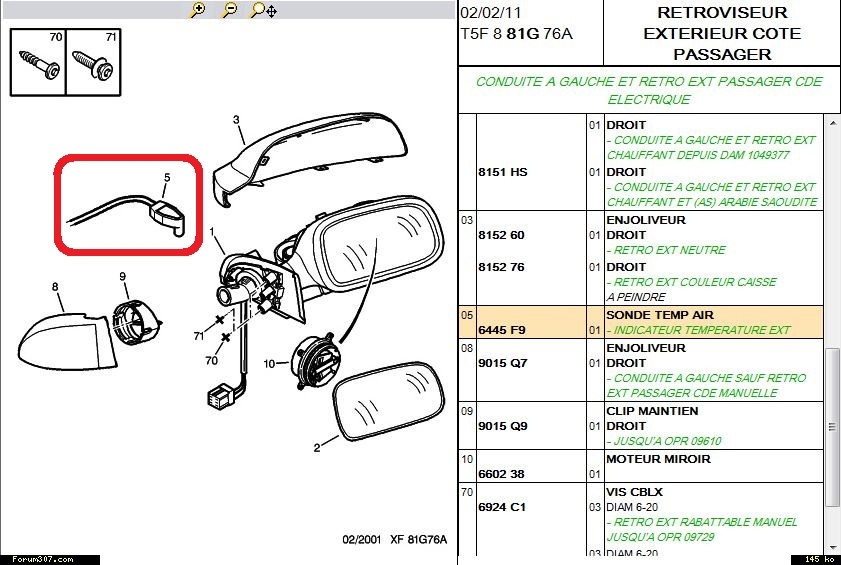This screenshot has width=841, height=565.
Task: Click the zoom out magnifier icon
Action: [229, 10]
